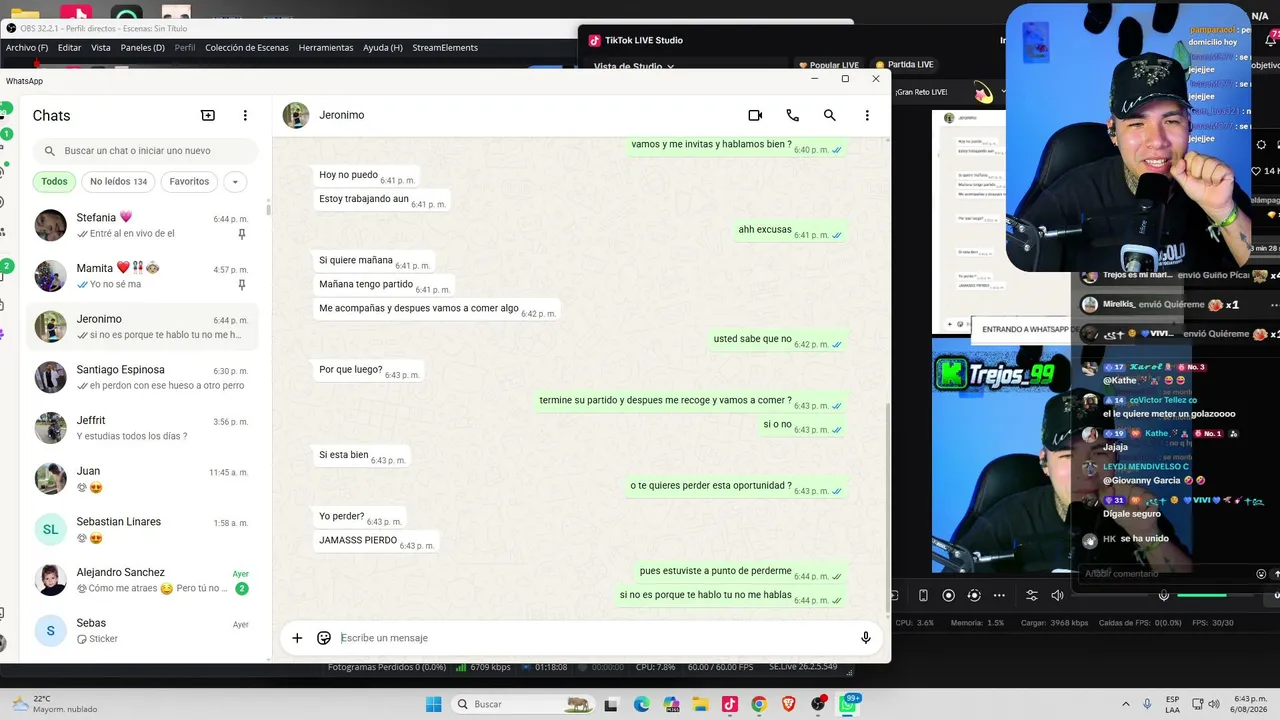This screenshot has height=720, width=1280.
Task: Open the StreamElements menu in OBS
Action: click(x=445, y=47)
